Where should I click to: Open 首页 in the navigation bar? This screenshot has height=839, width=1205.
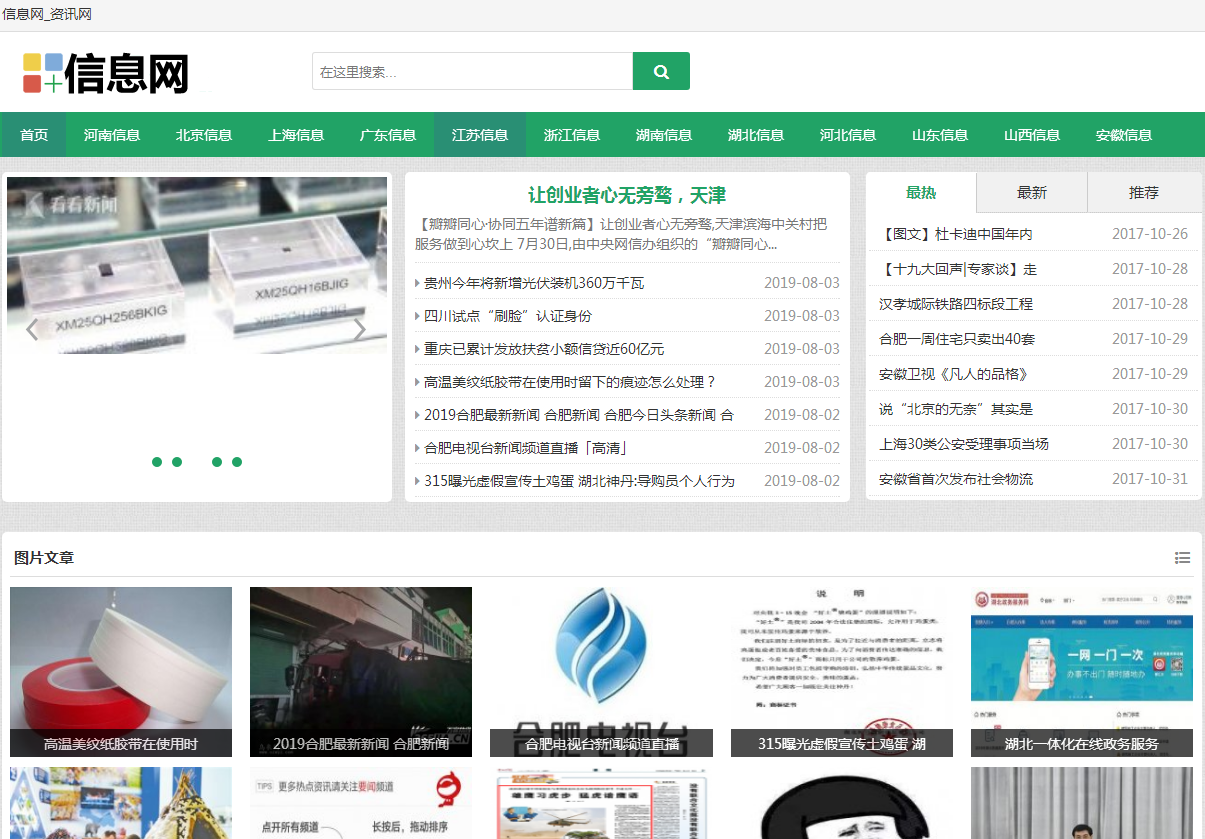pos(33,134)
